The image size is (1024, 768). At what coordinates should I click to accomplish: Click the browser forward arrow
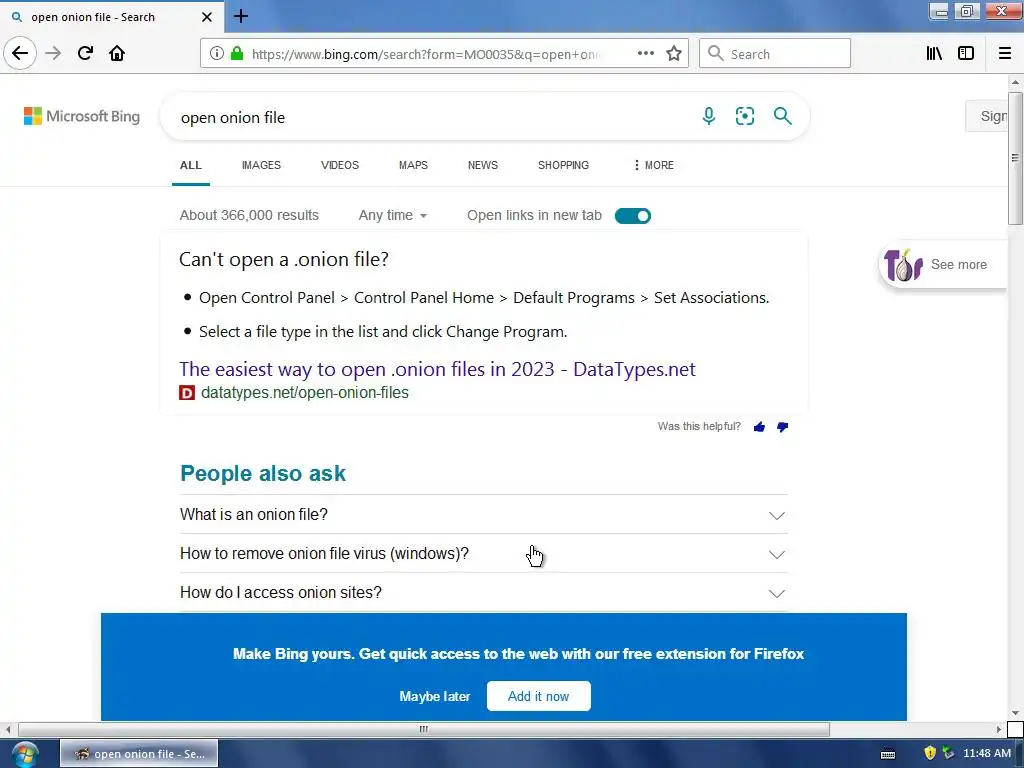tap(53, 53)
